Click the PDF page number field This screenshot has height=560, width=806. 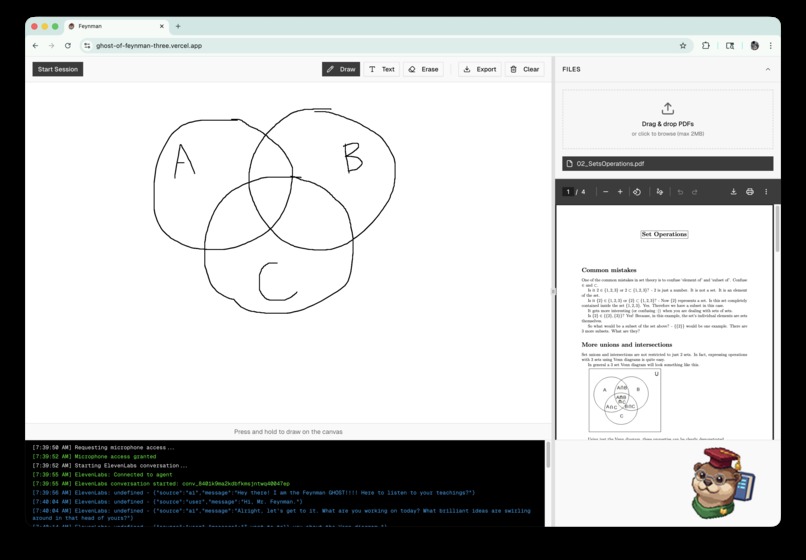[x=568, y=192]
